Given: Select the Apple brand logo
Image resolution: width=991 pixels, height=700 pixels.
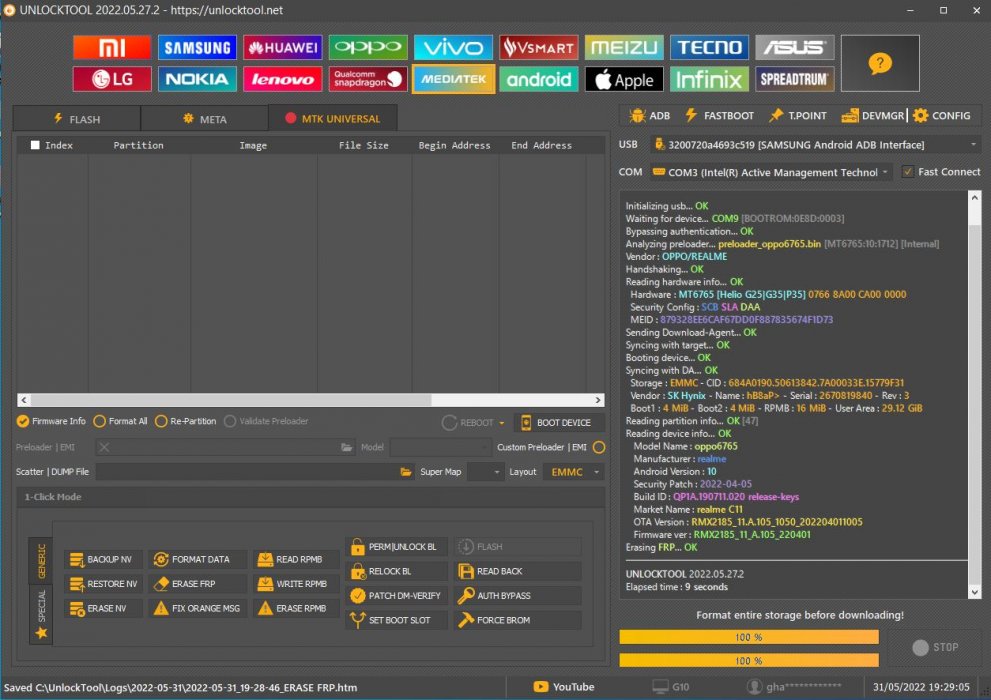Looking at the screenshot, I should coord(624,79).
